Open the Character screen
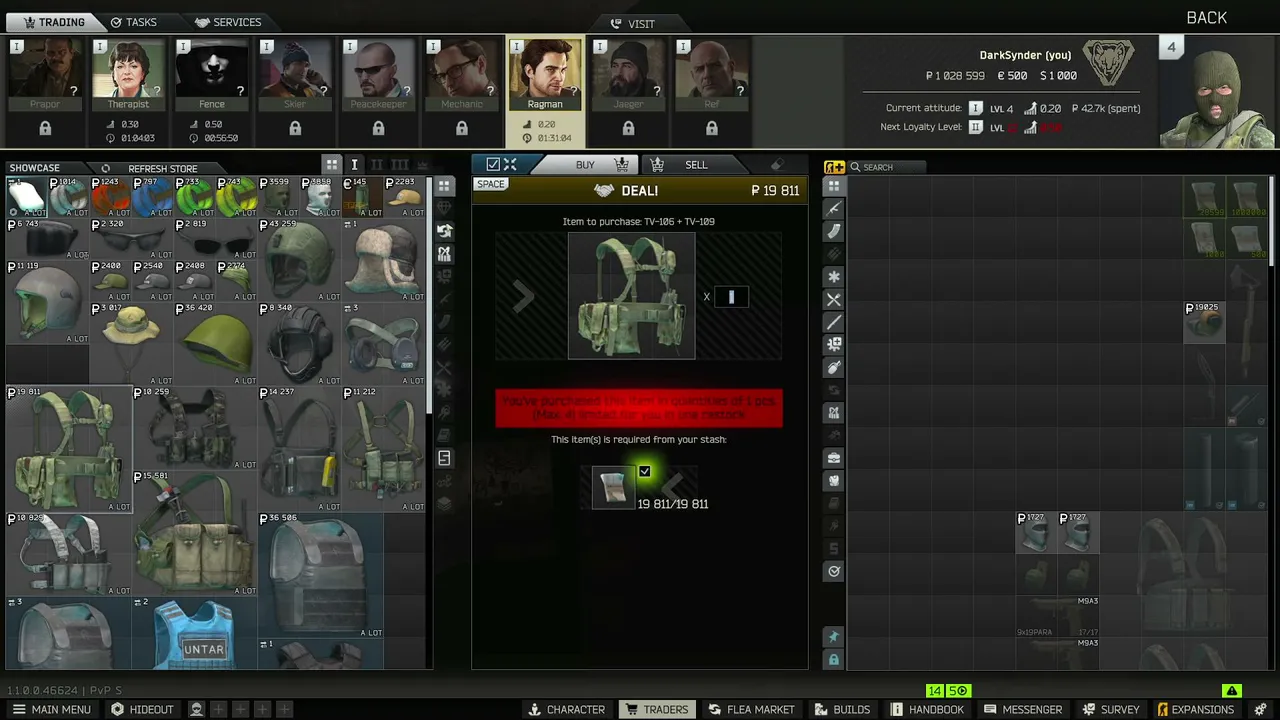1280x720 pixels. 566,709
